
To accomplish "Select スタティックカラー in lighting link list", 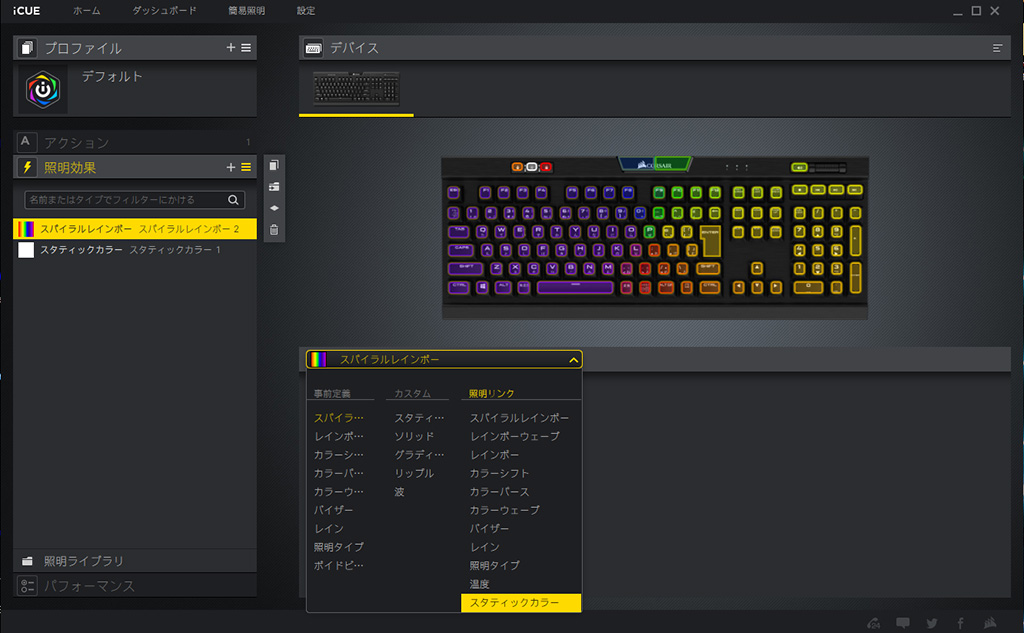I will click(x=515, y=603).
